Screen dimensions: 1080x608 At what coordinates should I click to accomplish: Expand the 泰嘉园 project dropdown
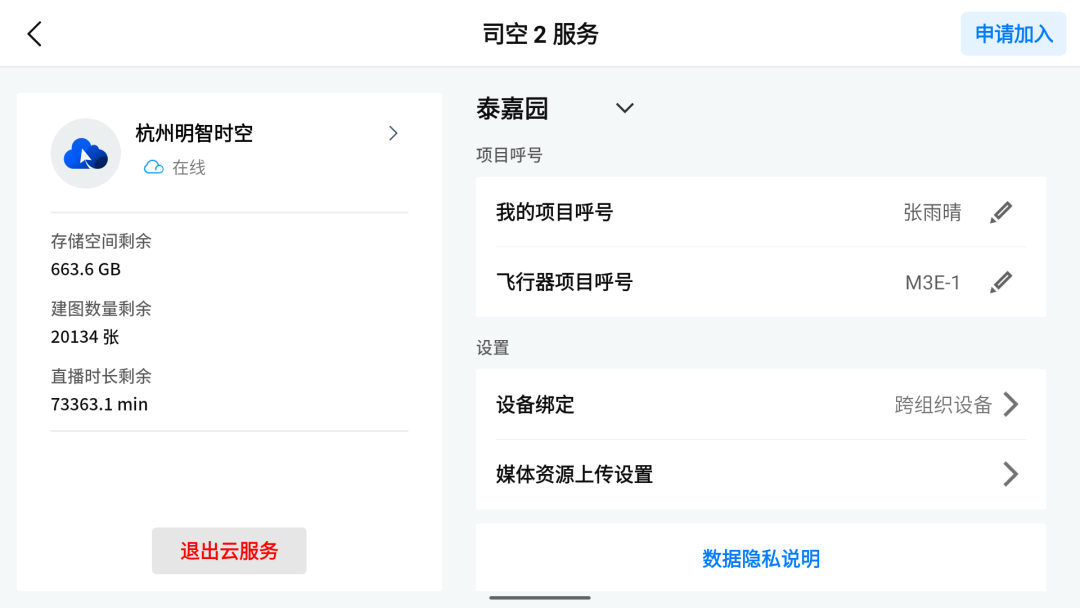[625, 108]
